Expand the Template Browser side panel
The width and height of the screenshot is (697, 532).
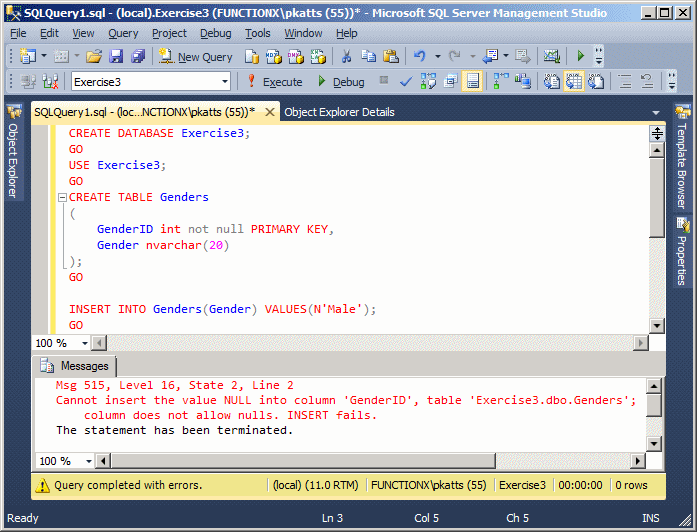[x=682, y=156]
